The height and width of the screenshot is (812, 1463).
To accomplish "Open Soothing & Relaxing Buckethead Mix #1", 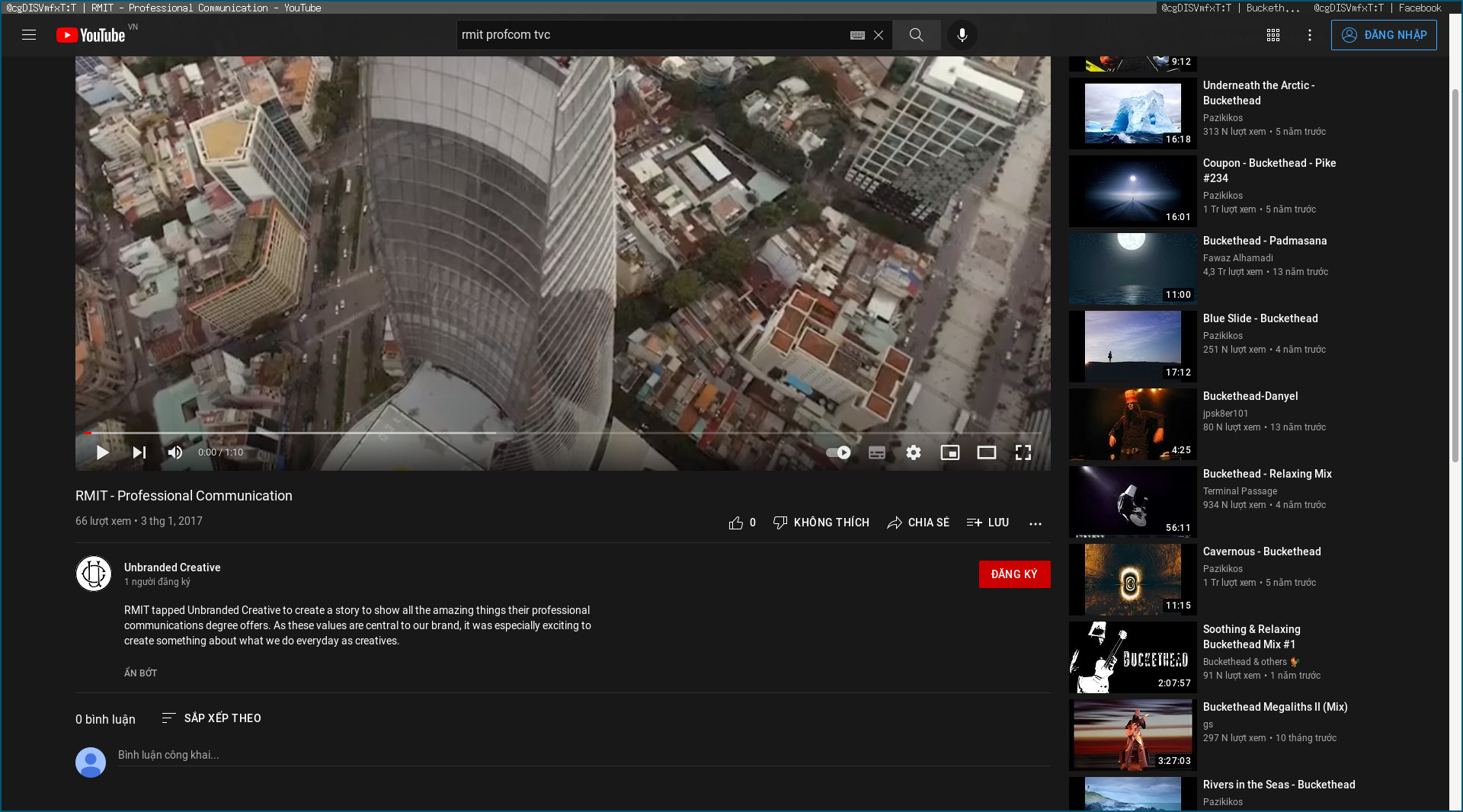I will [x=1252, y=637].
